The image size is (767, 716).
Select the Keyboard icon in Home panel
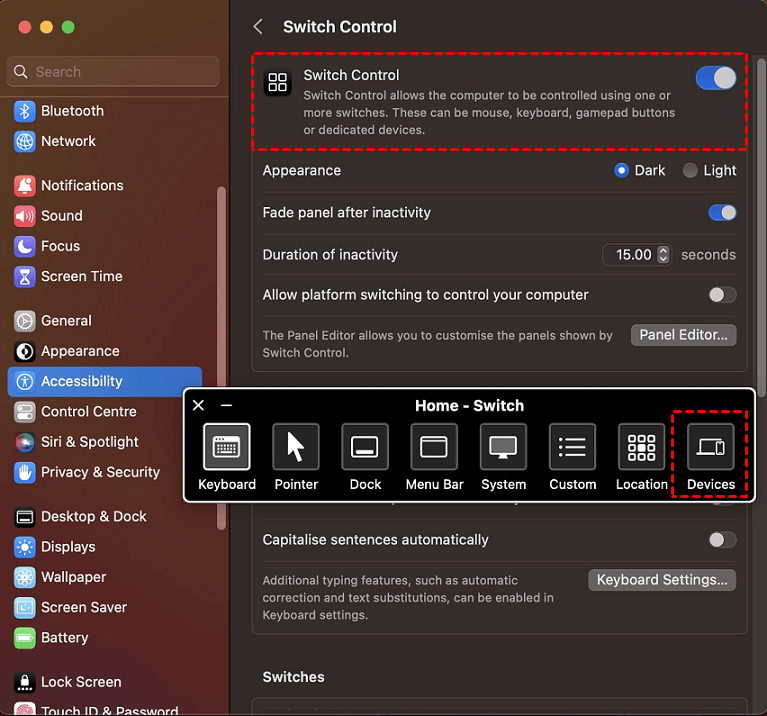[226, 447]
